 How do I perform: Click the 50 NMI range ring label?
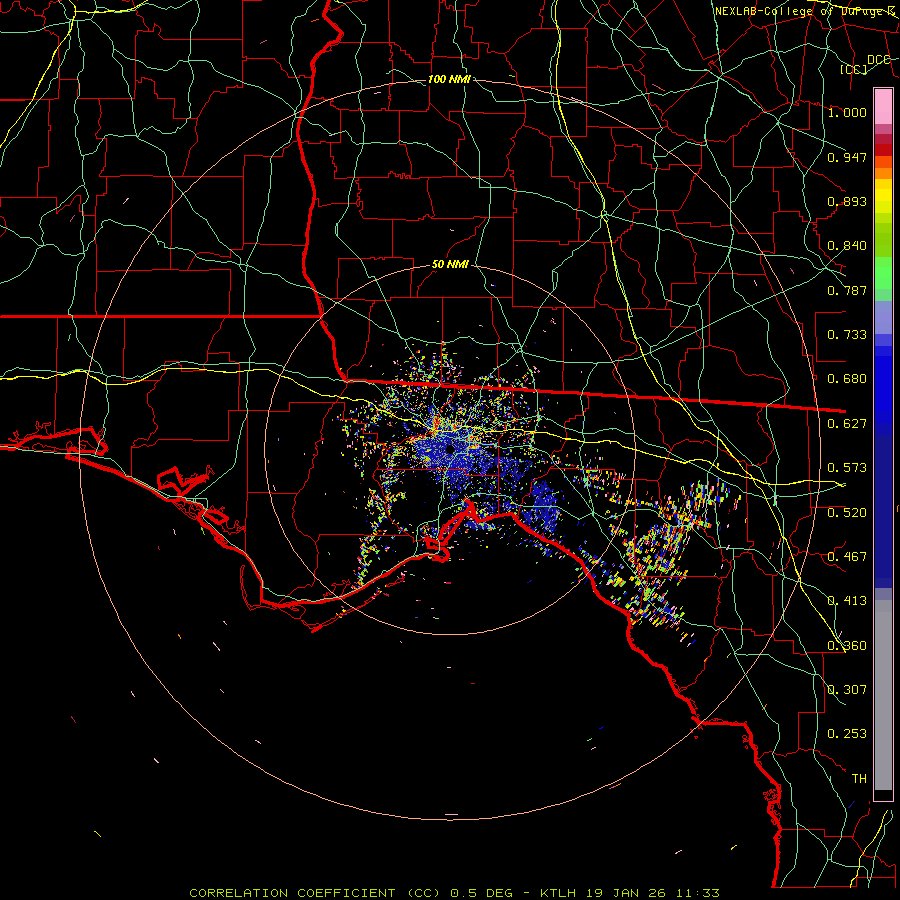tap(450, 264)
